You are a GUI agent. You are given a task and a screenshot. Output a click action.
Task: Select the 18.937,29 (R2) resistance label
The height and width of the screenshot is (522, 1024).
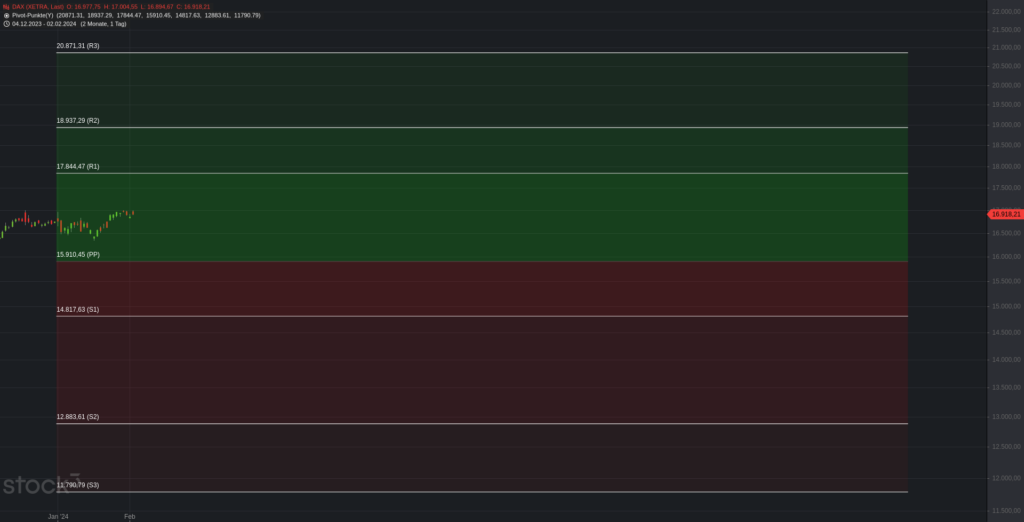tap(78, 120)
